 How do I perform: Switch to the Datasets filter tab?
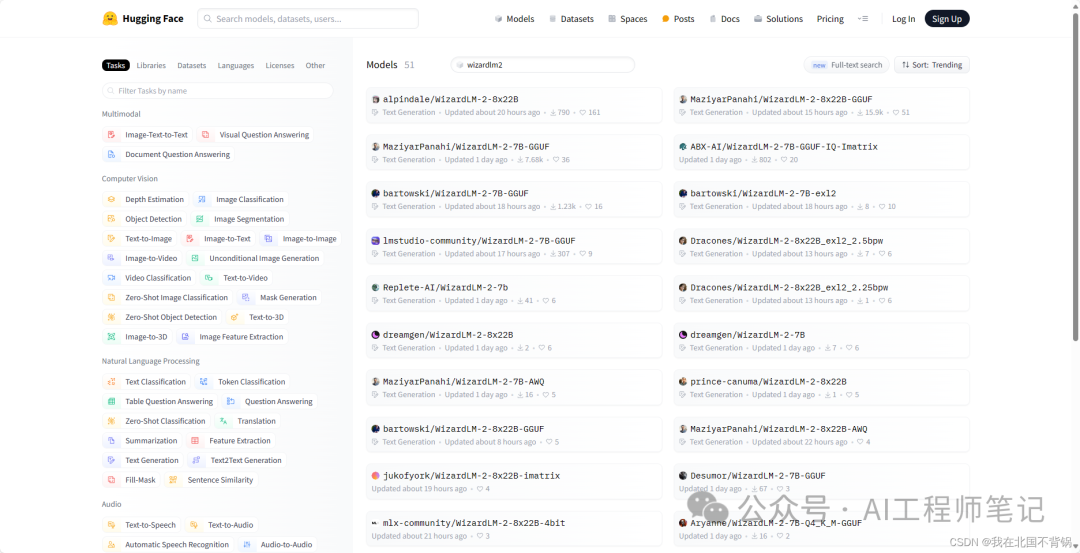pos(191,65)
